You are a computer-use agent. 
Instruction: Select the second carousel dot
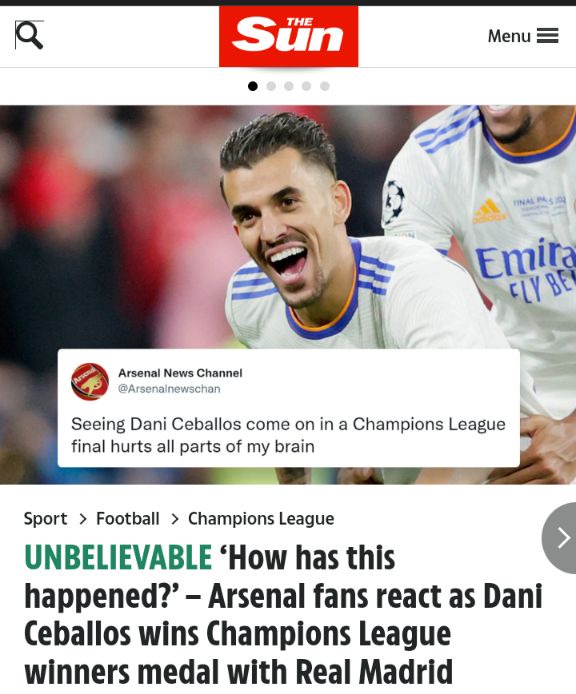point(271,86)
